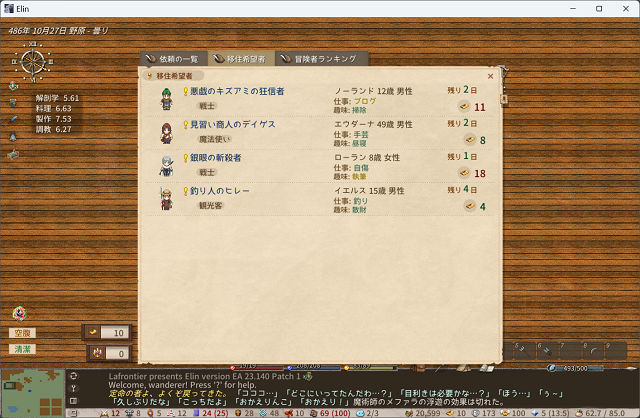Click the refresh arrows icon beside the log
The image size is (640, 418).
pyautogui.click(x=73, y=376)
